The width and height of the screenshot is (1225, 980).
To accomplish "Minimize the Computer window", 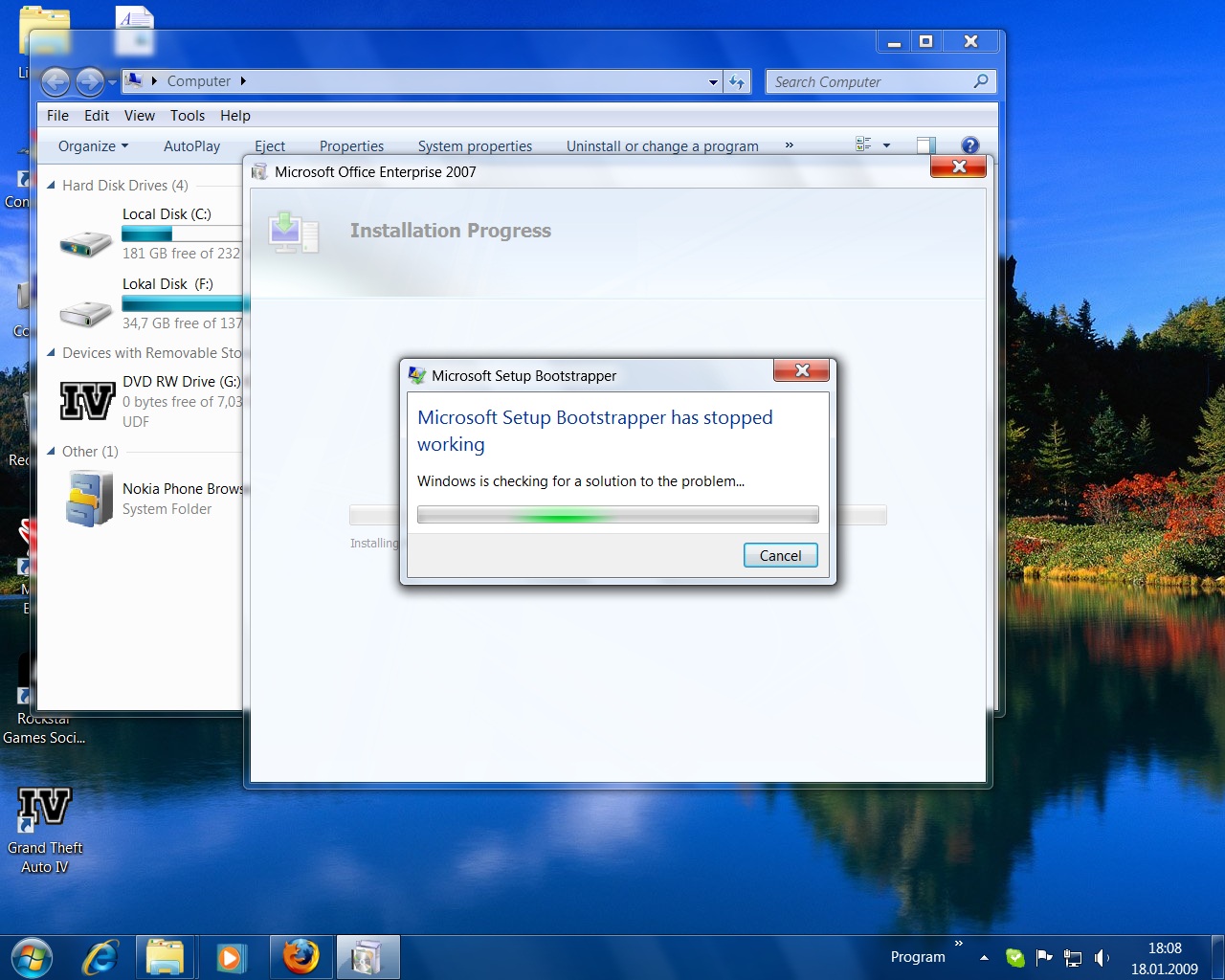I will [894, 41].
